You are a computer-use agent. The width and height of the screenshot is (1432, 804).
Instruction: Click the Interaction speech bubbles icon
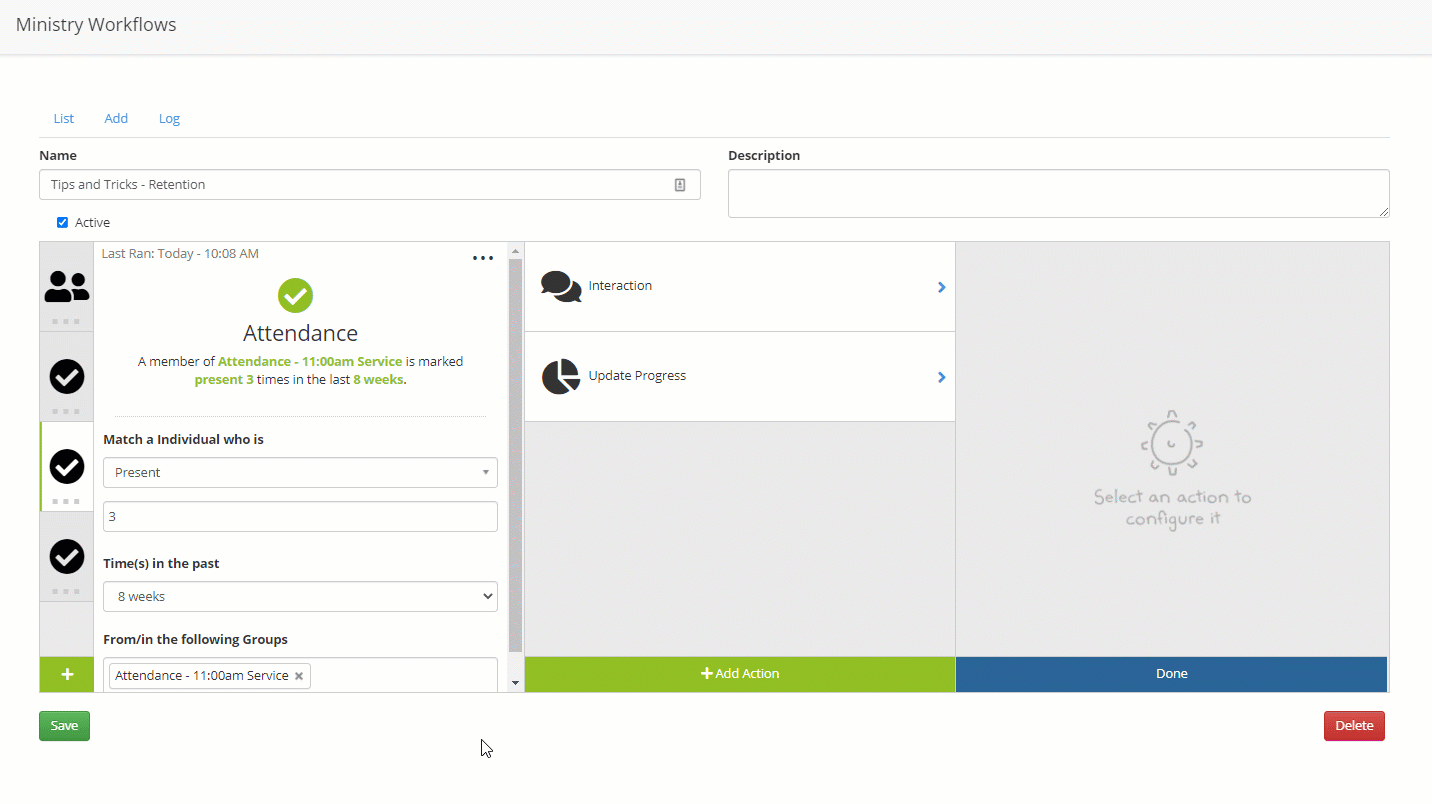coord(560,286)
